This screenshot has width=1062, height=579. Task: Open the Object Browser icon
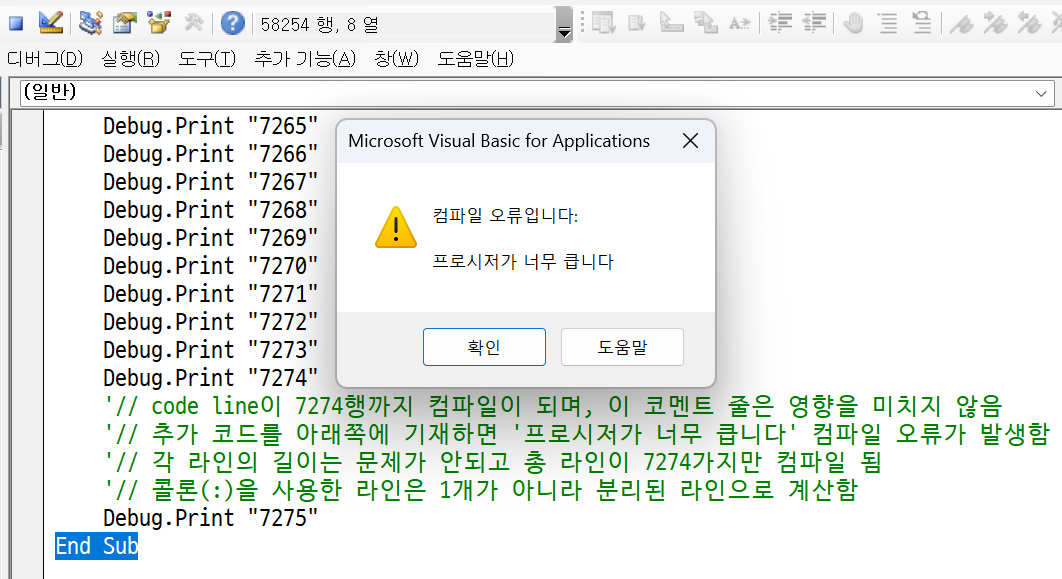point(158,23)
